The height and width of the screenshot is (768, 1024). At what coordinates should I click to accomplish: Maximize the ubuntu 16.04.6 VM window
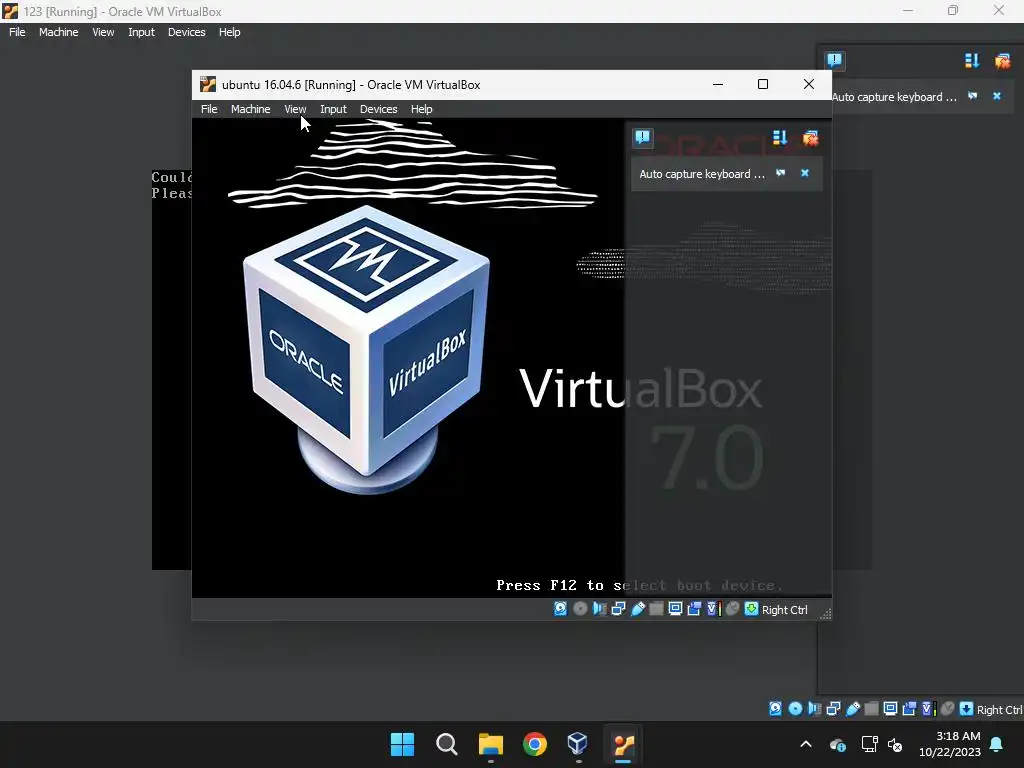[763, 84]
